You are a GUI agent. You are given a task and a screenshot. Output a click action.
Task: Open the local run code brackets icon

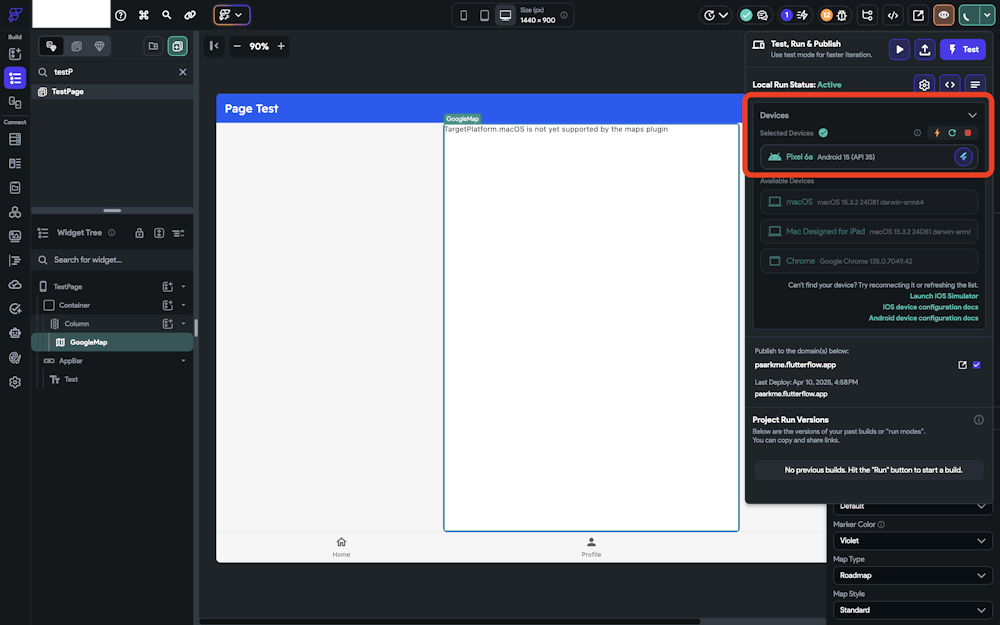pyautogui.click(x=950, y=84)
